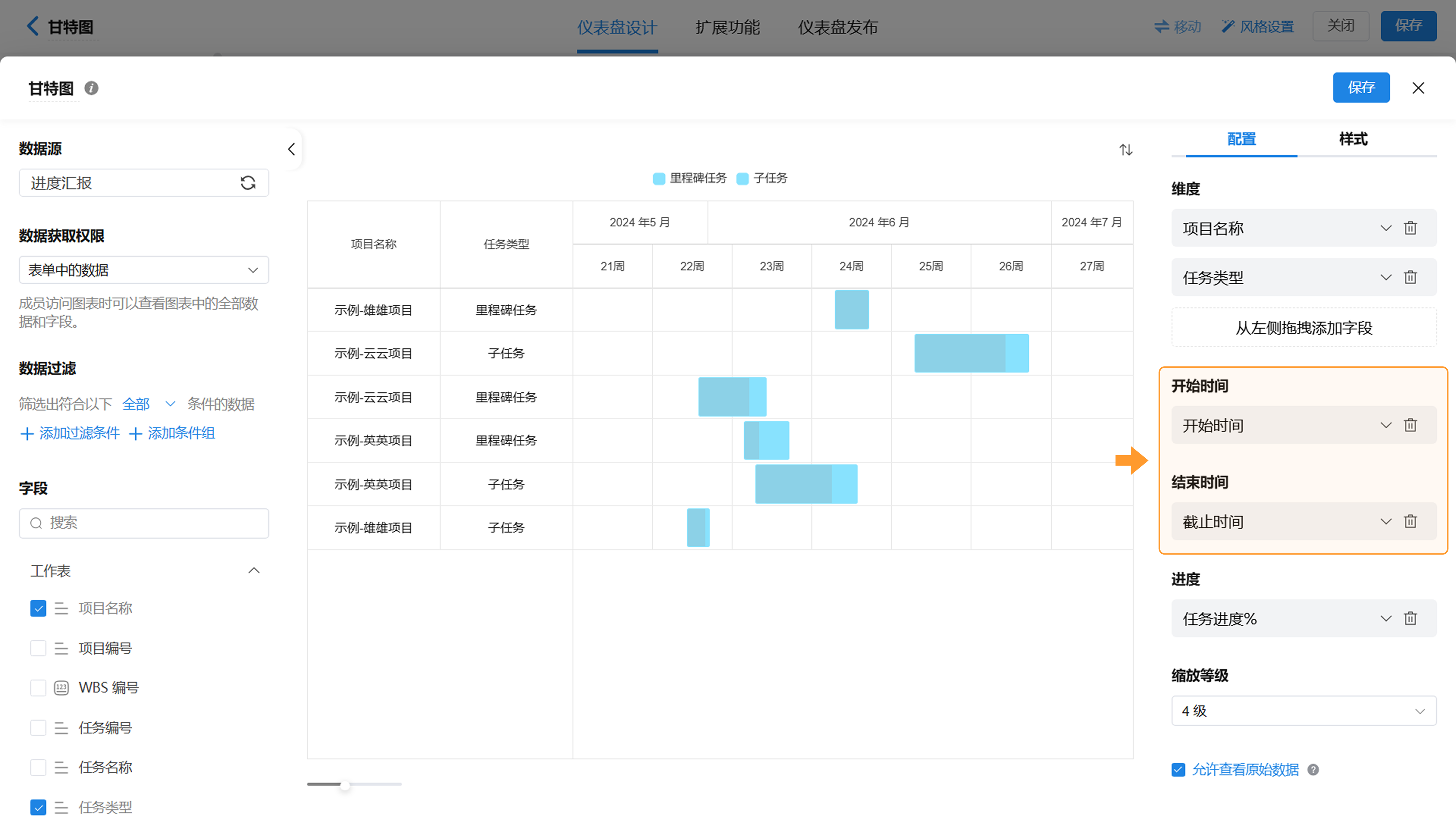Click the WBS 编号 number field icon
The image size is (1456, 818).
[61, 688]
